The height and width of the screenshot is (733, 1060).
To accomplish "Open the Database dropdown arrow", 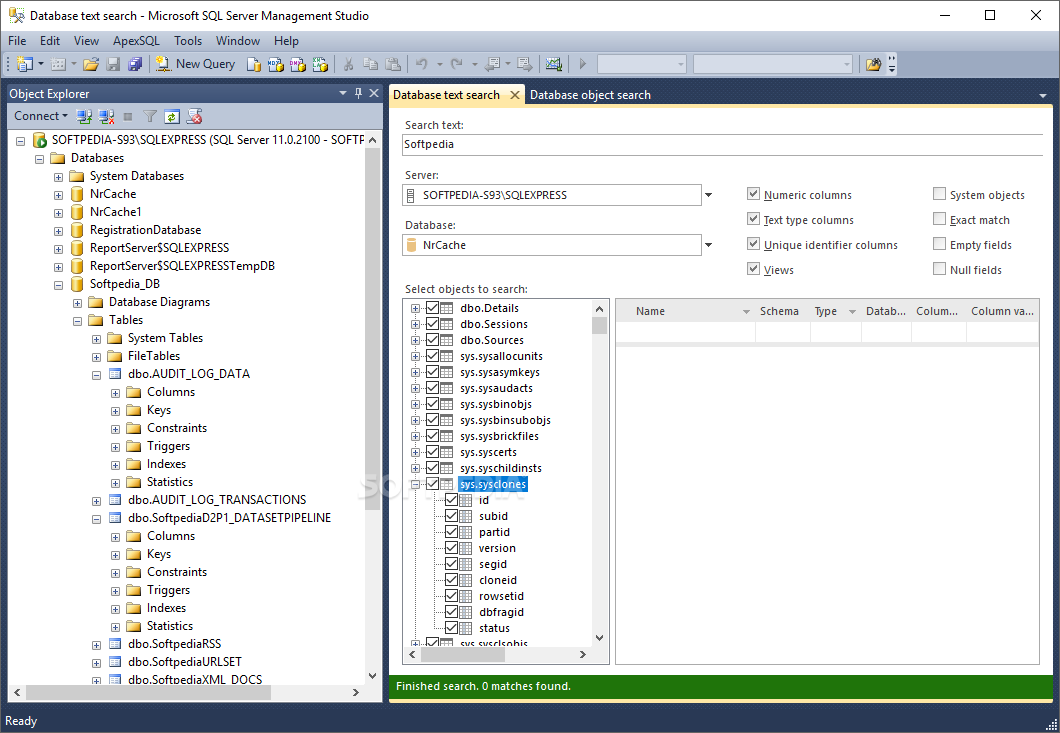I will pos(708,245).
